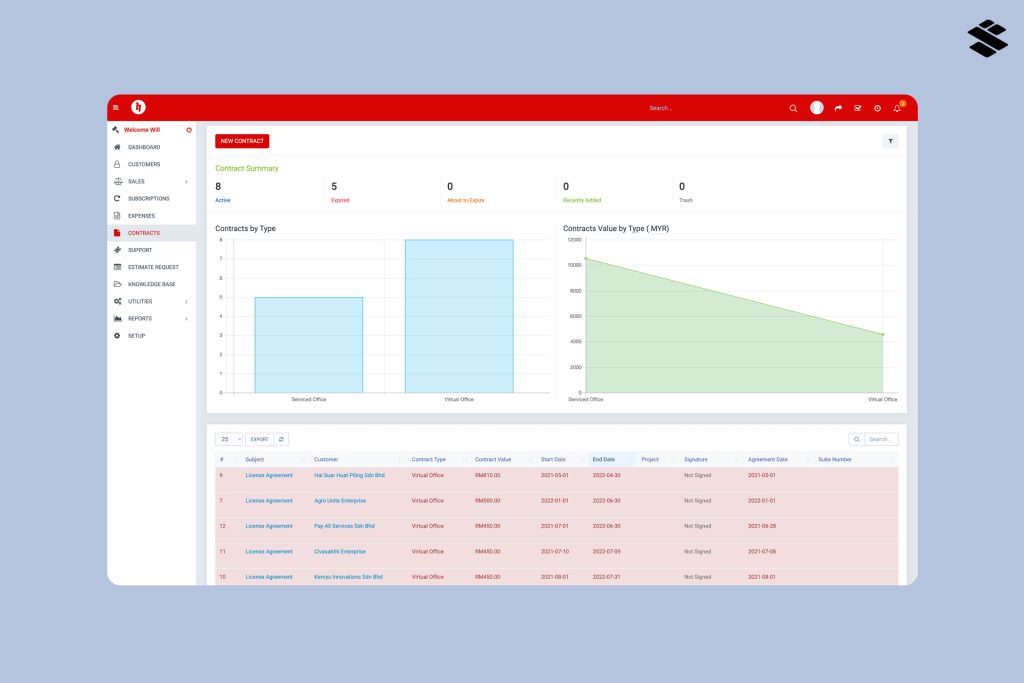Click the Dashboard home icon
The width and height of the screenshot is (1024, 683).
[117, 147]
